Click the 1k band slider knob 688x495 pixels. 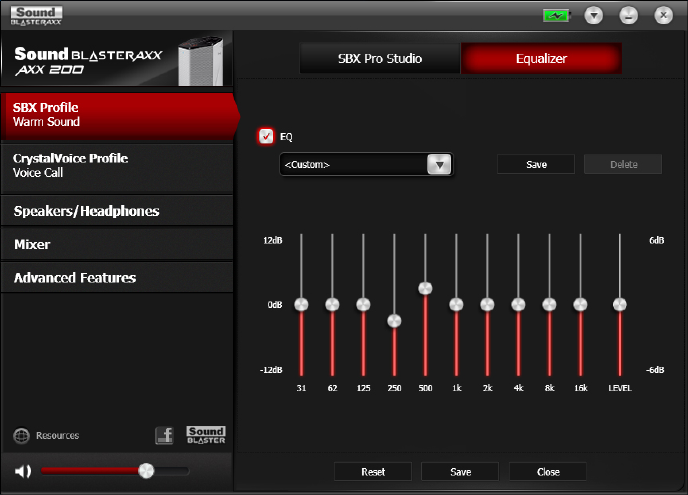pos(456,305)
